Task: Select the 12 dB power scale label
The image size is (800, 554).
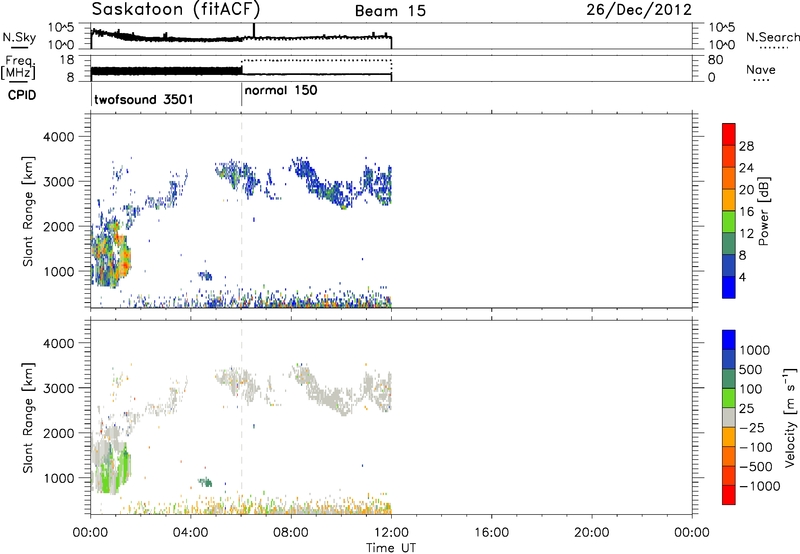Action: (x=746, y=234)
